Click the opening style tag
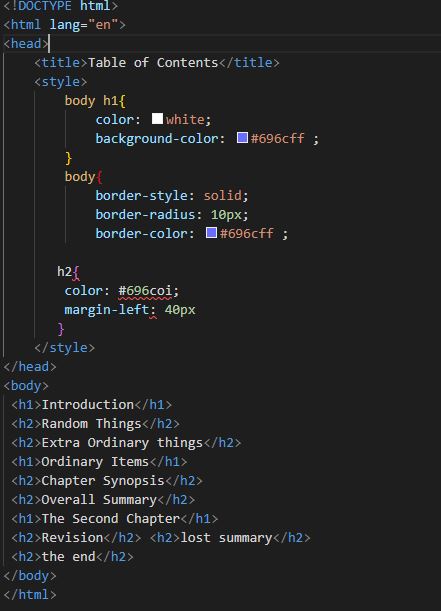Image resolution: width=441 pixels, height=611 pixels. (x=61, y=81)
